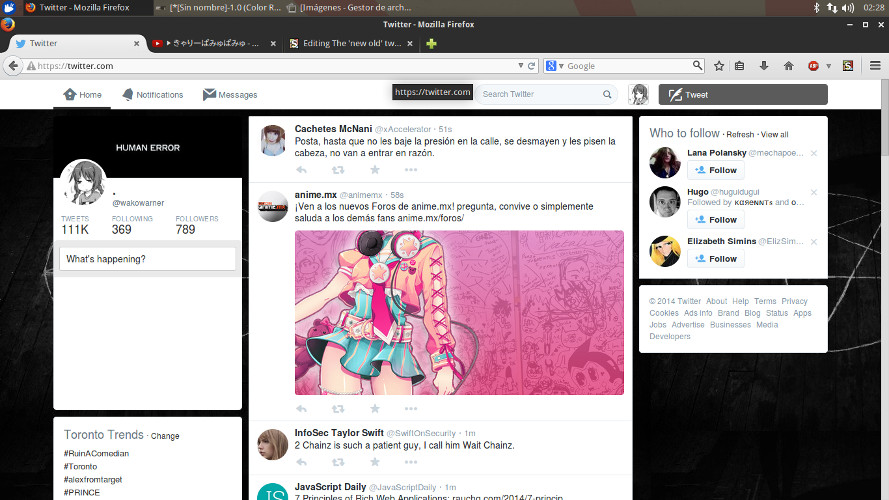This screenshot has height=500, width=889.
Task: Reply to Cachetes McNani's tweet
Action: [302, 170]
